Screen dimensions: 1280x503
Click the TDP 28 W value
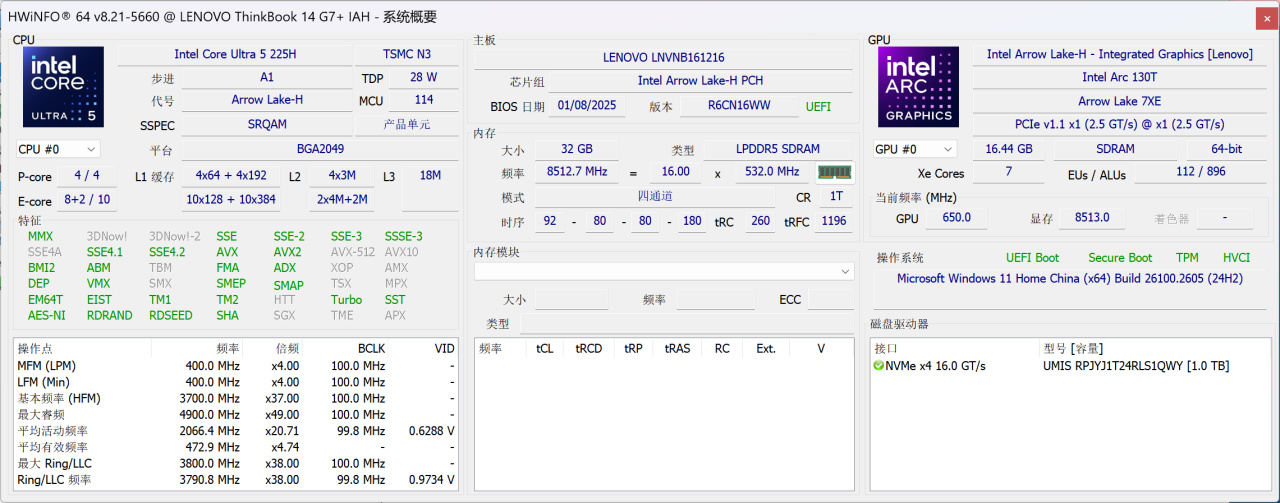tap(424, 77)
